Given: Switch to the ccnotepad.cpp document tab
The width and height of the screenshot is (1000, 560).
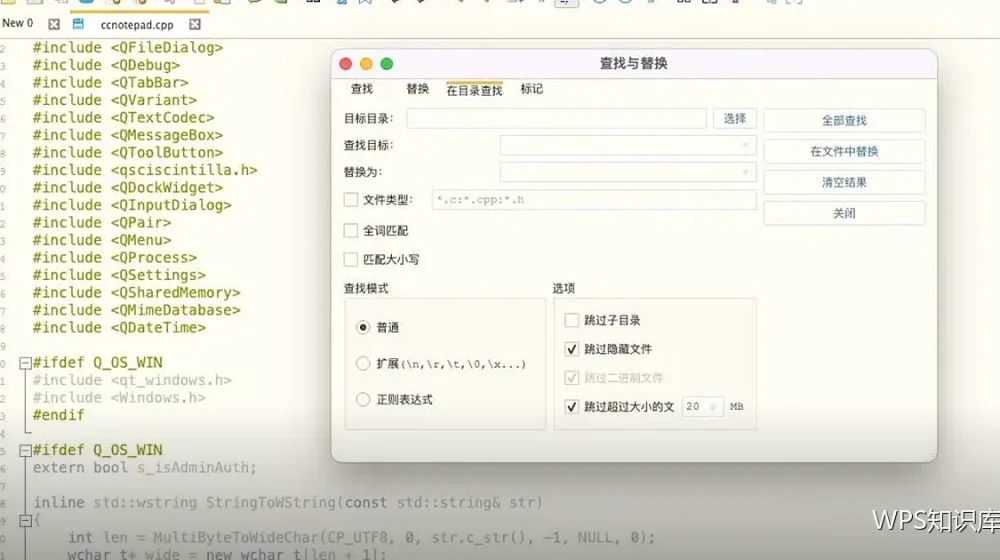Looking at the screenshot, I should pos(137,25).
